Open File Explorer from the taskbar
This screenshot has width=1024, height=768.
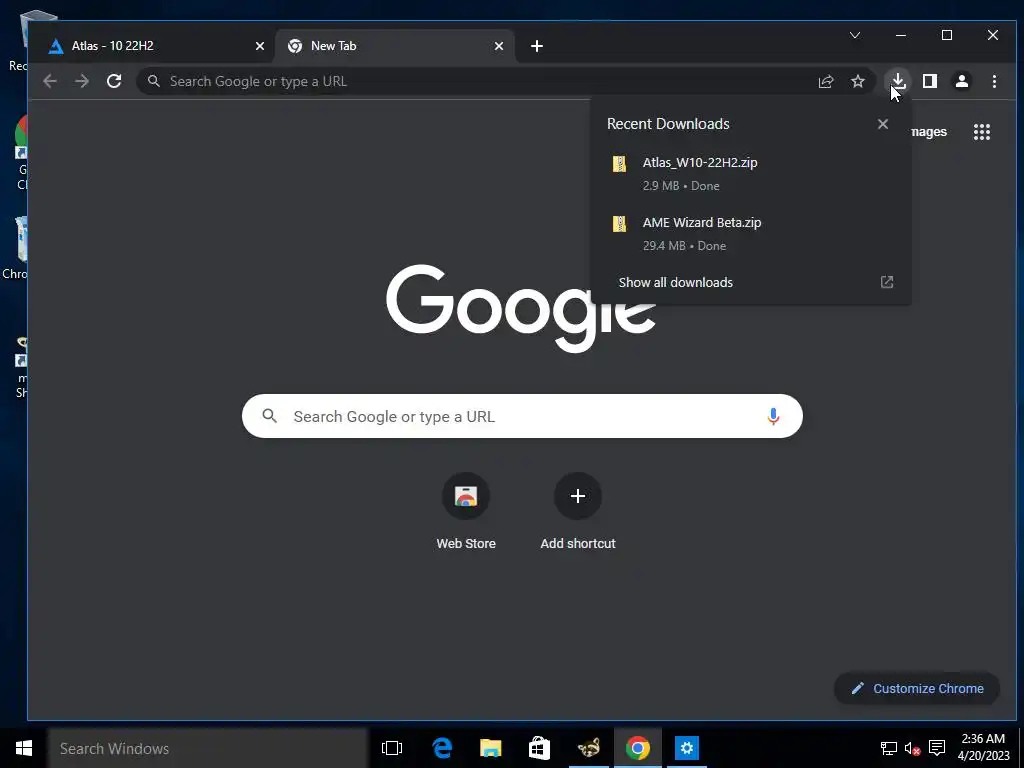click(490, 748)
